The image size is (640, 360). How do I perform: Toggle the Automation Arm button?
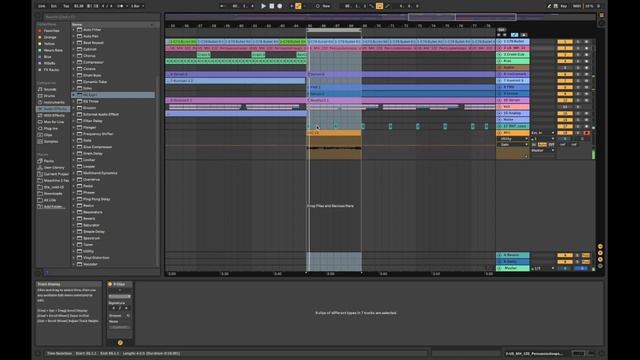click(298, 6)
